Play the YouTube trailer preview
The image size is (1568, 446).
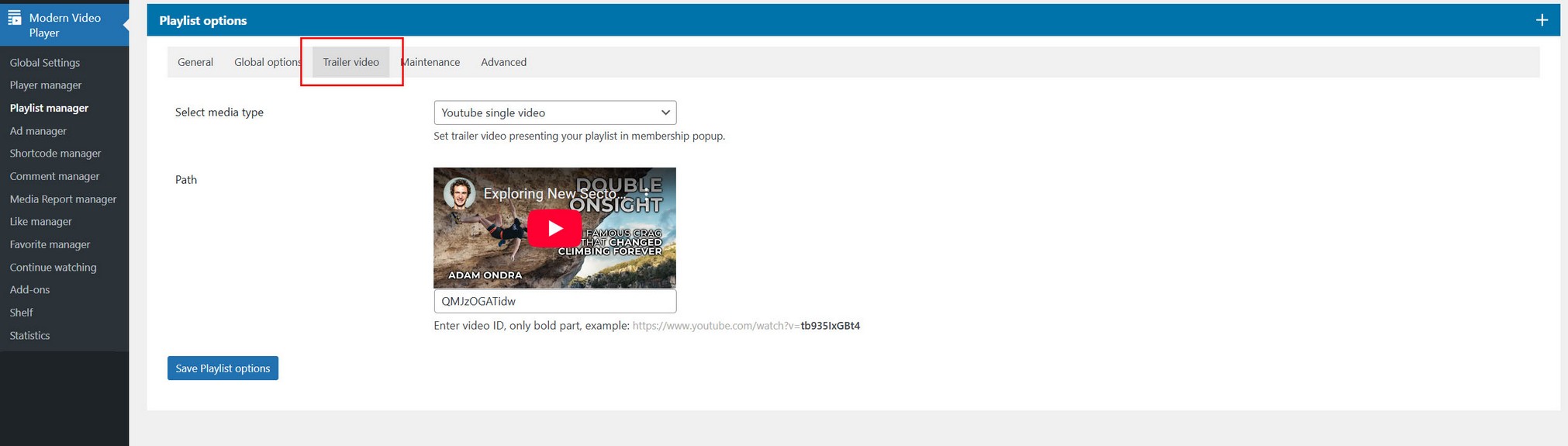[x=554, y=228]
